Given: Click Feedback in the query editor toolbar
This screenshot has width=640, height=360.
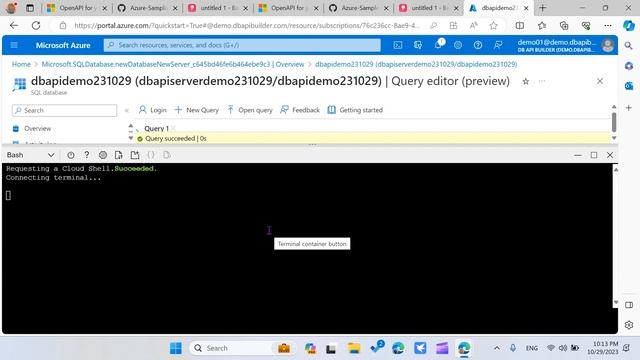Looking at the screenshot, I should click(300, 110).
